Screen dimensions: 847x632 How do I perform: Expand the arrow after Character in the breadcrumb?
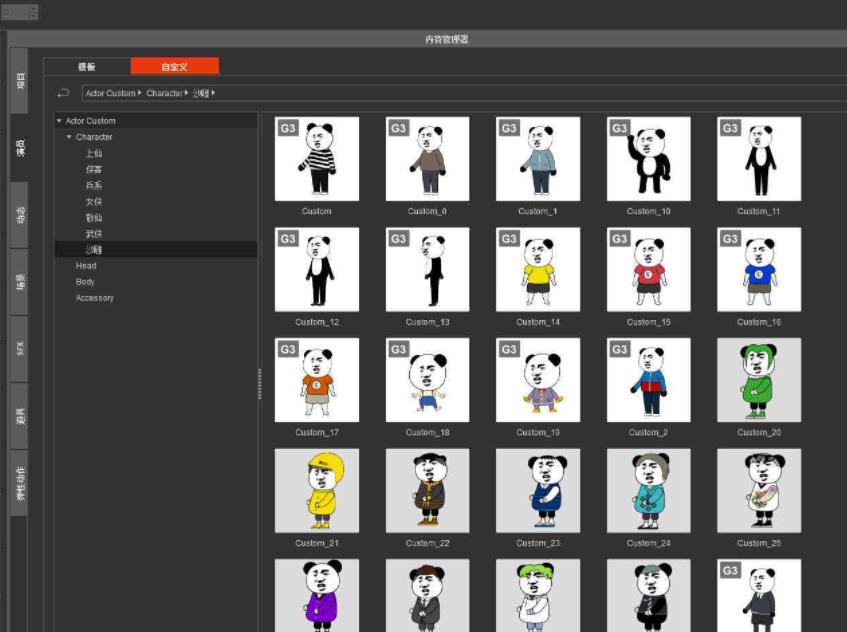pos(186,93)
